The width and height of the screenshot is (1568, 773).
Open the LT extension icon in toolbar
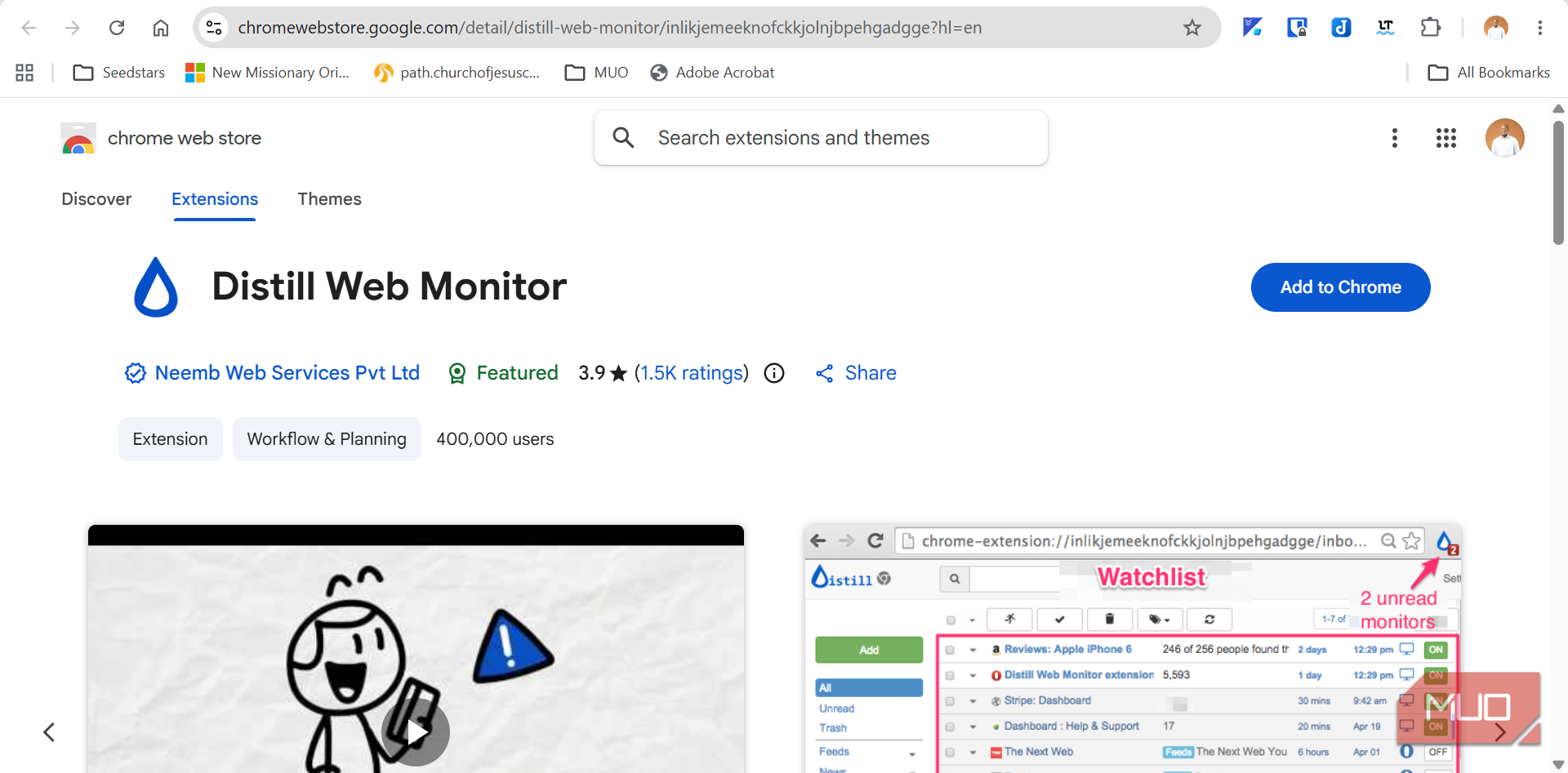tap(1385, 28)
